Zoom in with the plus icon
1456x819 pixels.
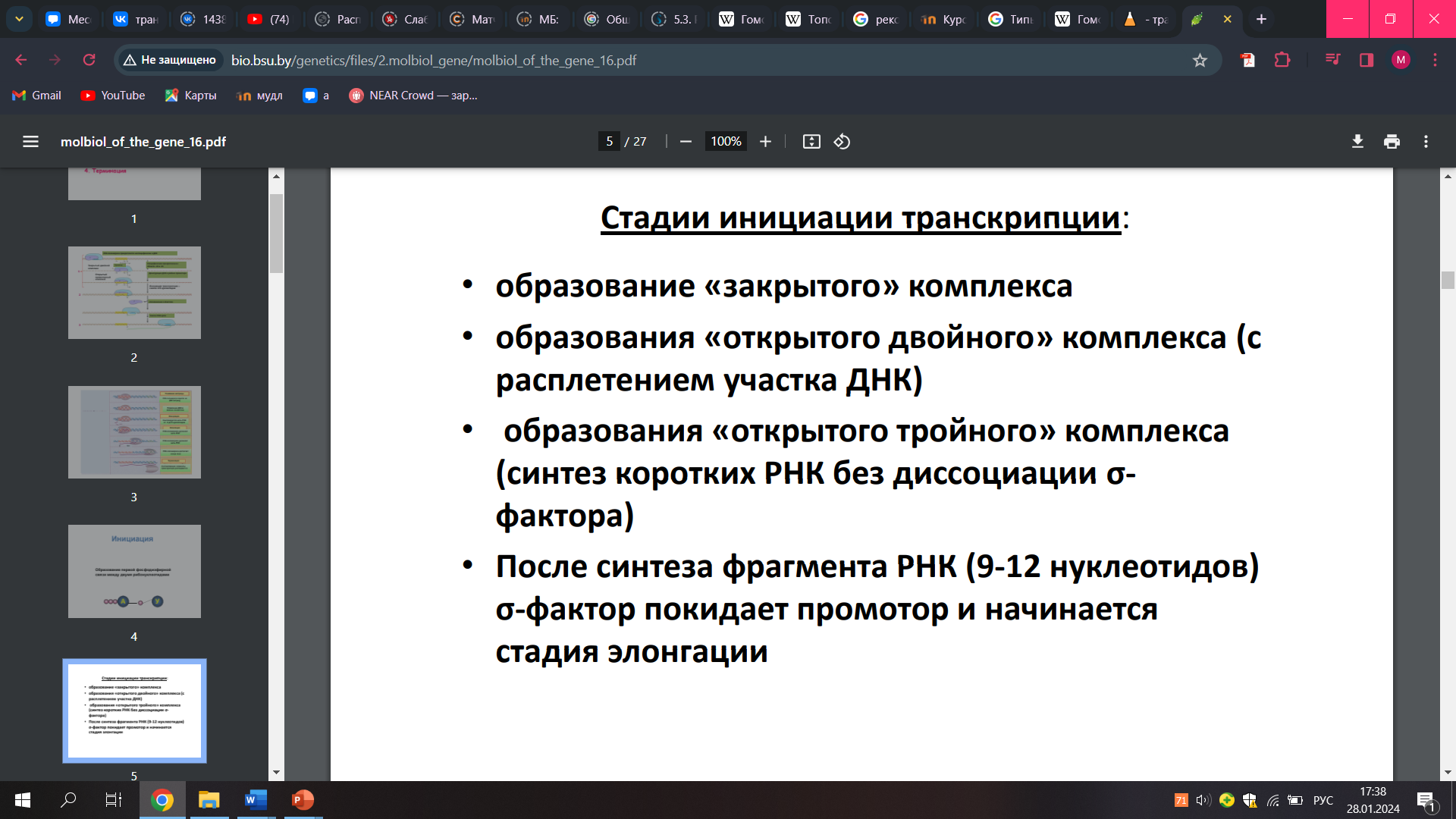tap(765, 142)
